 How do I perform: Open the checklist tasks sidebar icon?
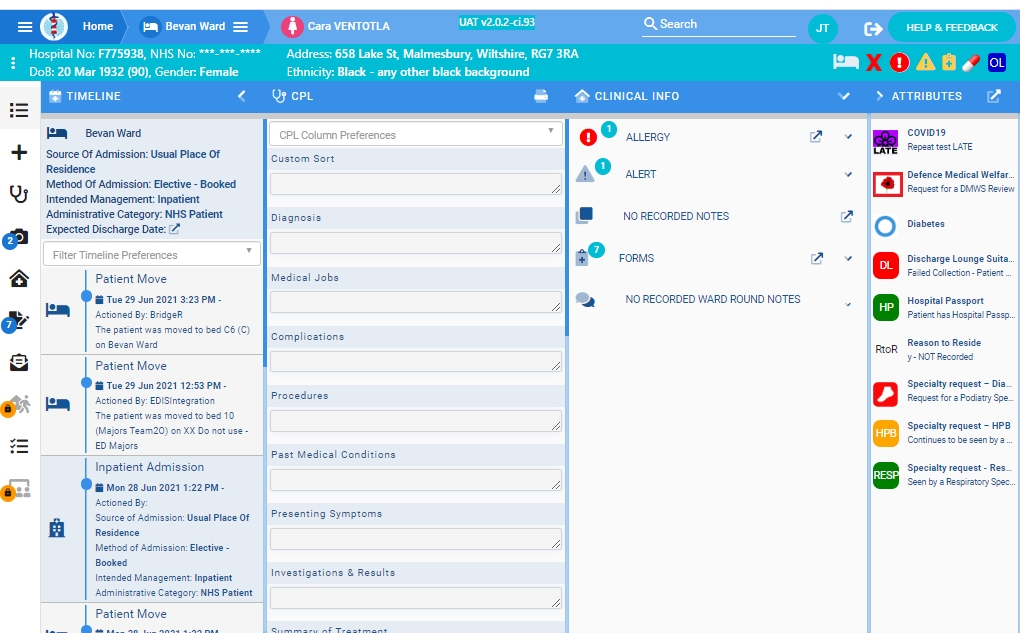(x=19, y=446)
